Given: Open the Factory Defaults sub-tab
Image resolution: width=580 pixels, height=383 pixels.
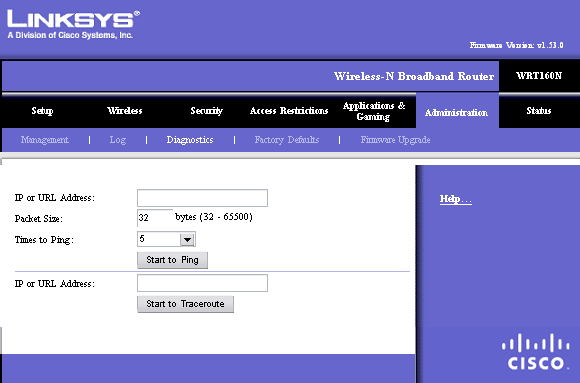Looking at the screenshot, I should (287, 140).
